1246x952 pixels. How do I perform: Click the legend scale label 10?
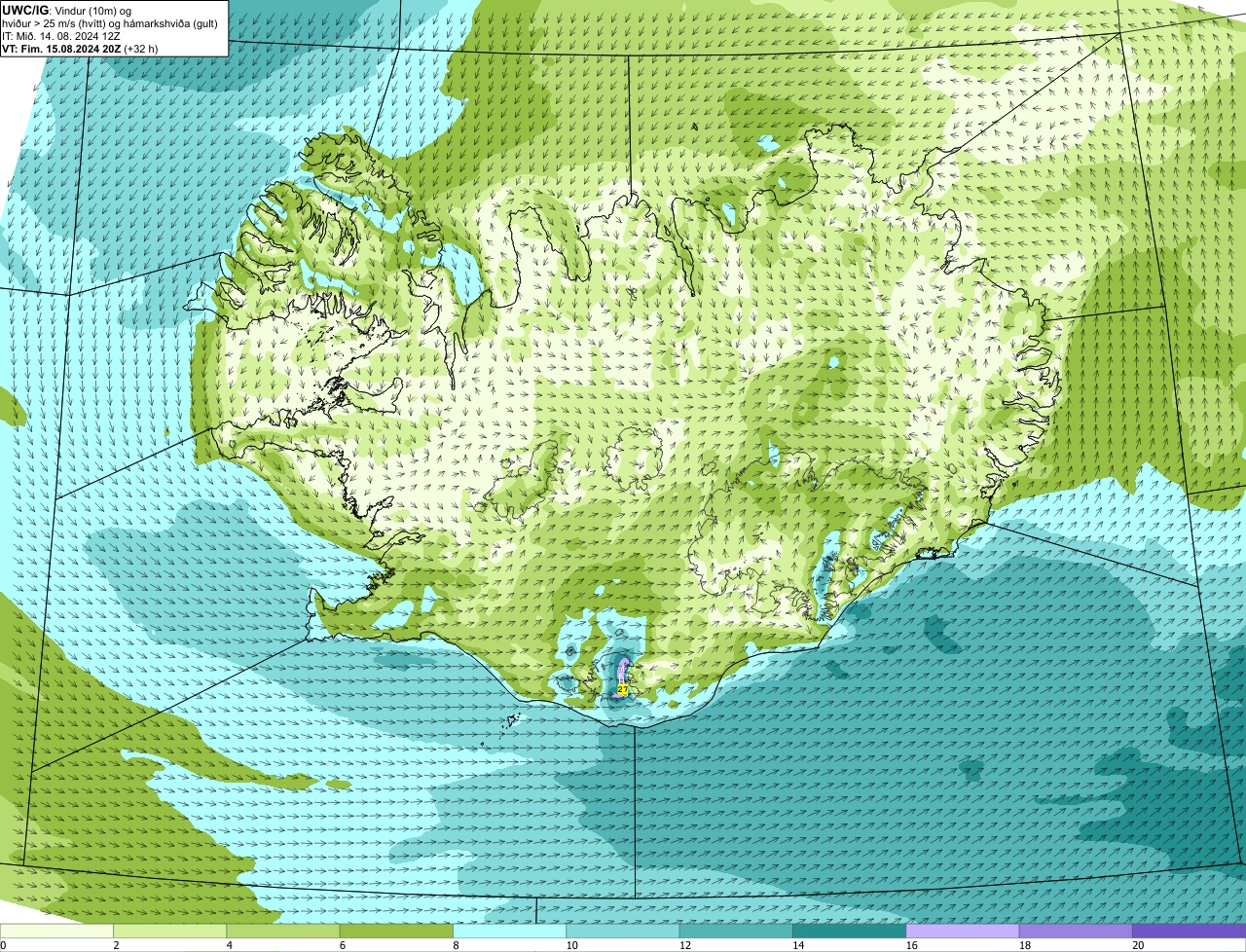click(571, 945)
